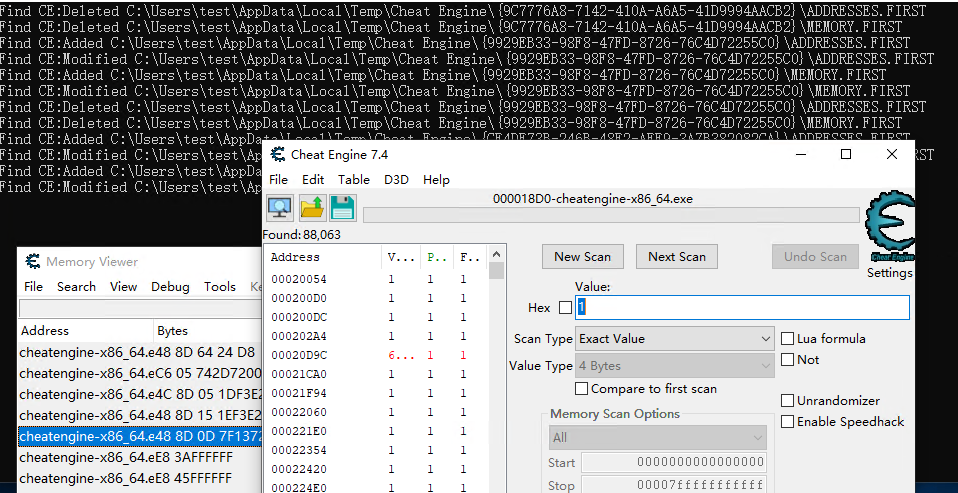Open the Scan Type dropdown
The width and height of the screenshot is (958, 493).
[675, 338]
